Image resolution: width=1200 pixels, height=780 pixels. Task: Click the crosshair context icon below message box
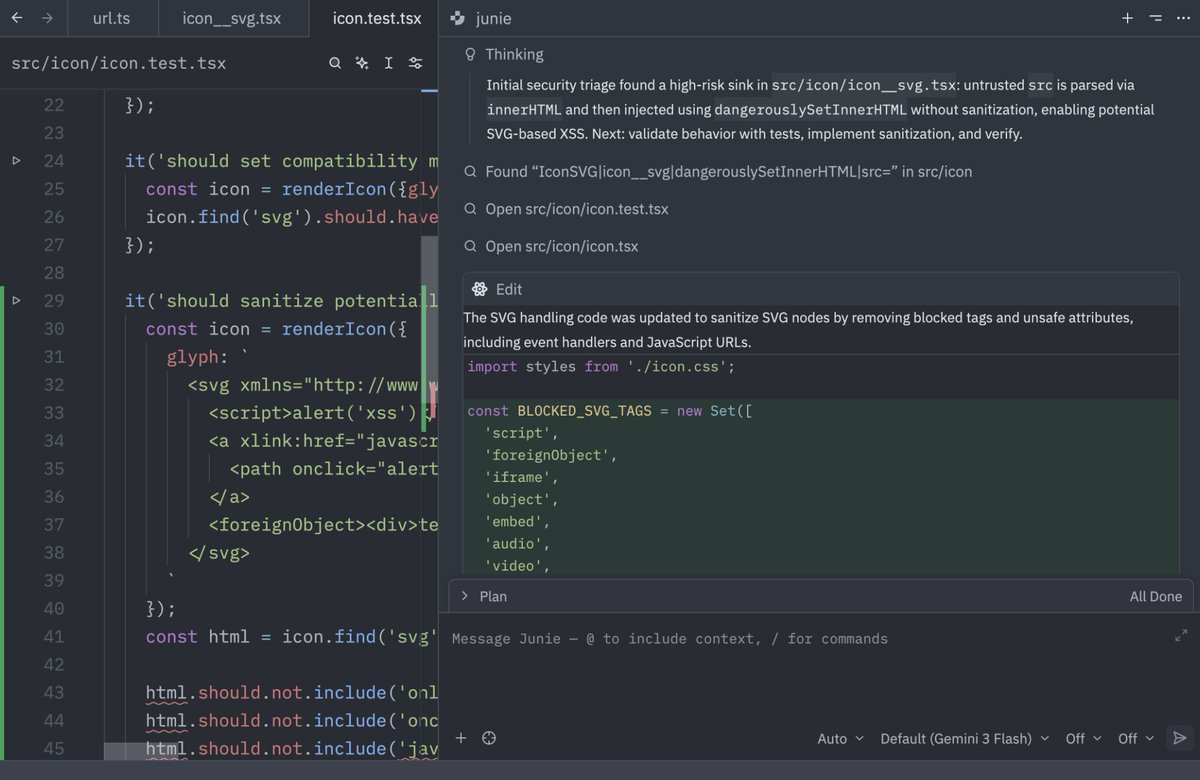[489, 738]
